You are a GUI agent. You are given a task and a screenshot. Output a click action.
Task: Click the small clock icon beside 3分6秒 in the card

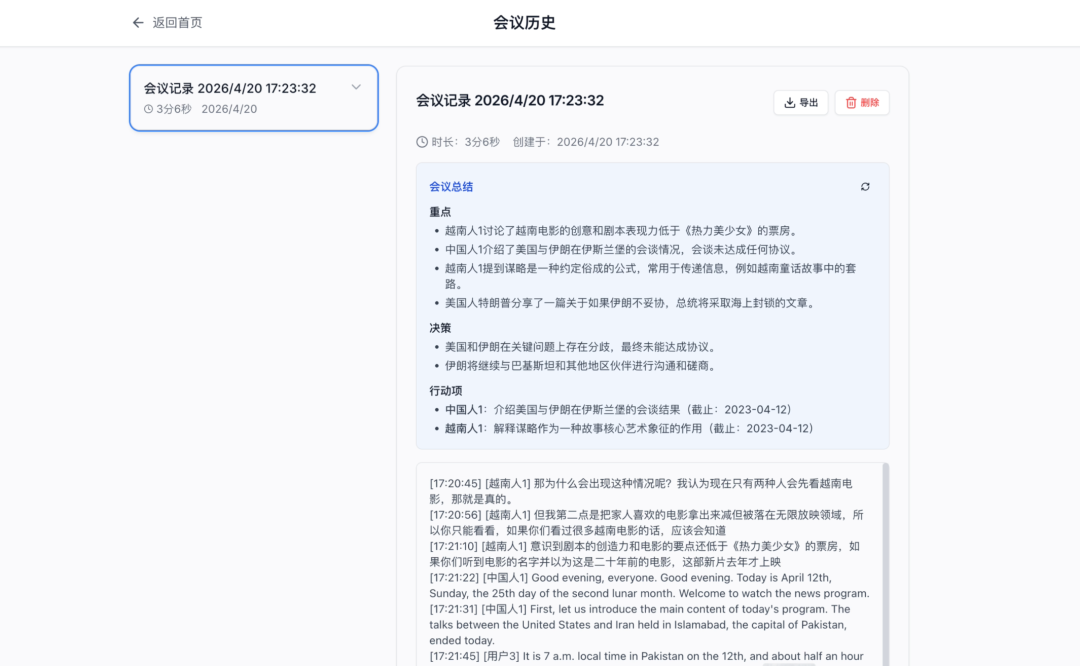tap(148, 109)
